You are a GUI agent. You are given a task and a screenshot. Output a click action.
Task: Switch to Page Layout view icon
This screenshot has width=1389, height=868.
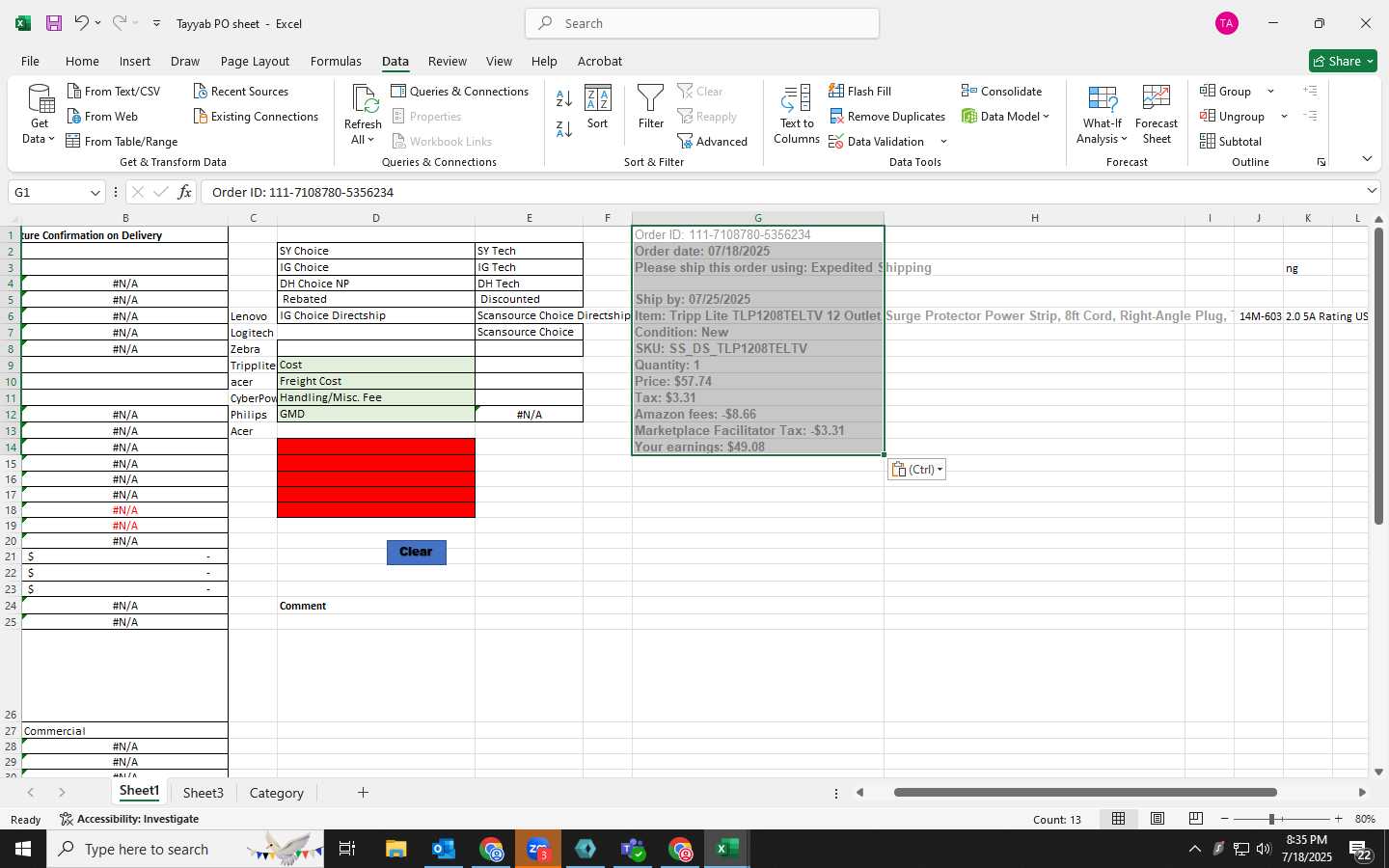tap(1157, 819)
